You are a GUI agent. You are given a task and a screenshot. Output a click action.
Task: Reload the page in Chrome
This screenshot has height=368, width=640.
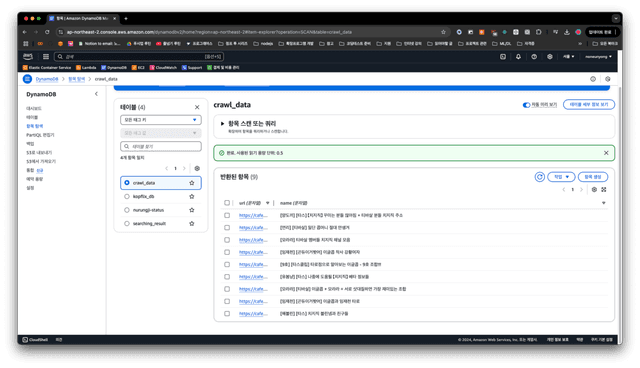(47, 32)
